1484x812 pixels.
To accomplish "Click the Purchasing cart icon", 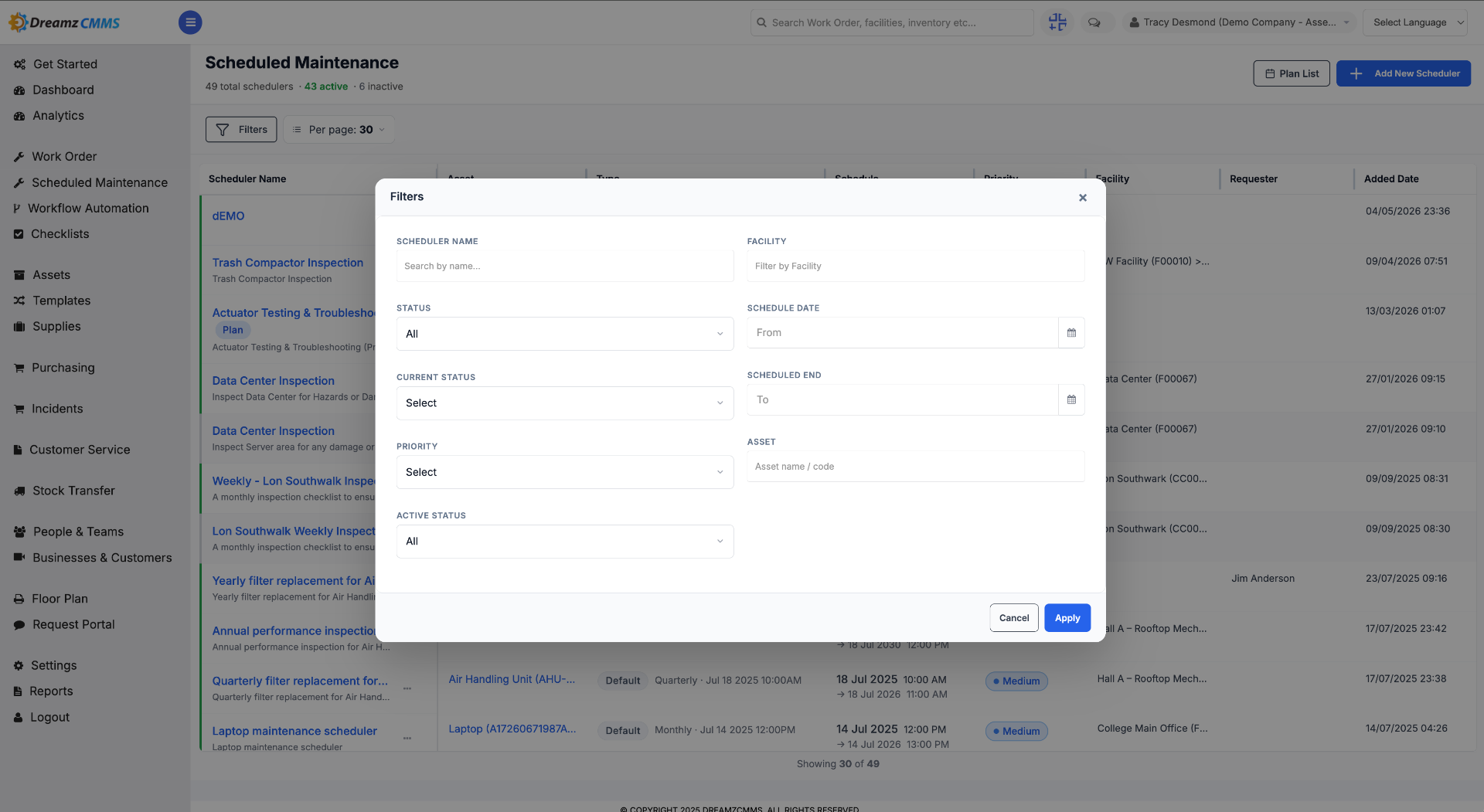I will point(19,369).
